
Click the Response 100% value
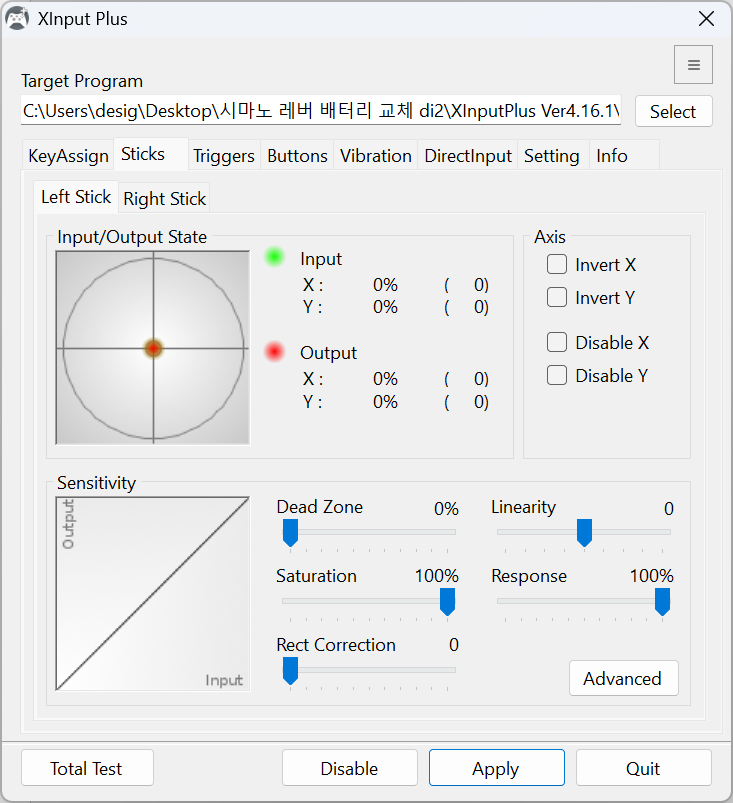click(652, 576)
